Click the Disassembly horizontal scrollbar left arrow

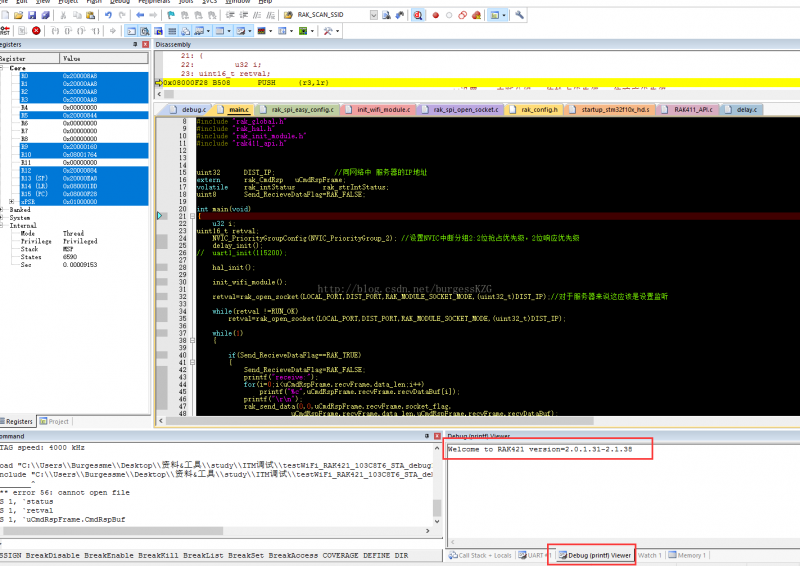pyautogui.click(x=159, y=96)
